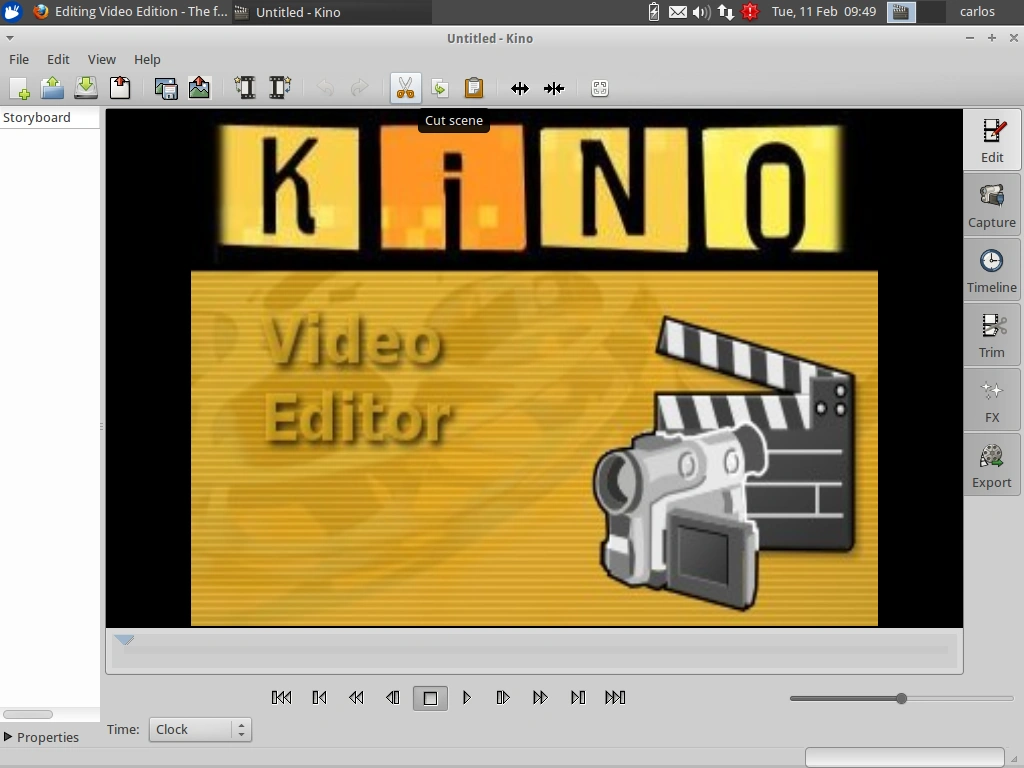Image resolution: width=1024 pixels, height=768 pixels.
Task: Open the panel menu arrow above File
Action: [10, 38]
